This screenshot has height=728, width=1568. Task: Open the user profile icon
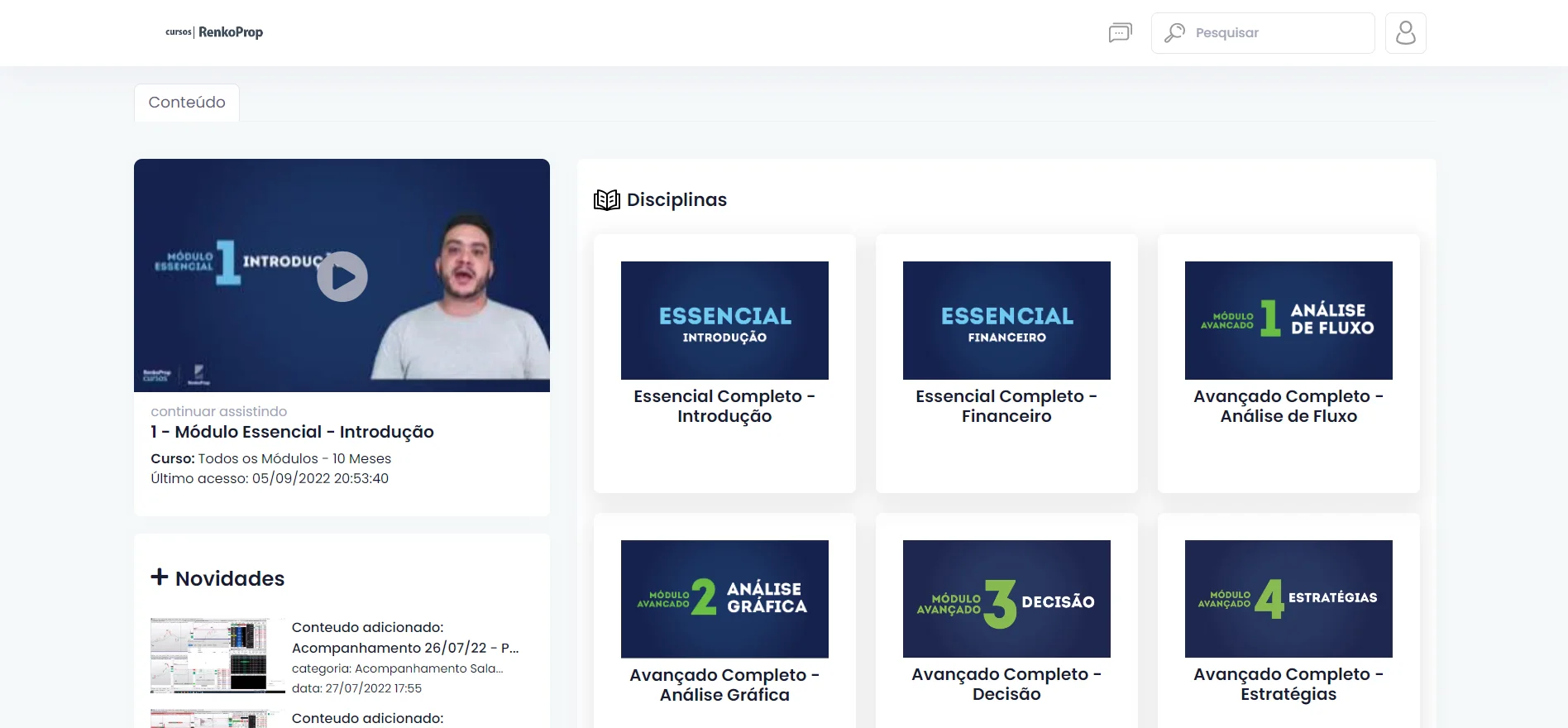(x=1405, y=33)
